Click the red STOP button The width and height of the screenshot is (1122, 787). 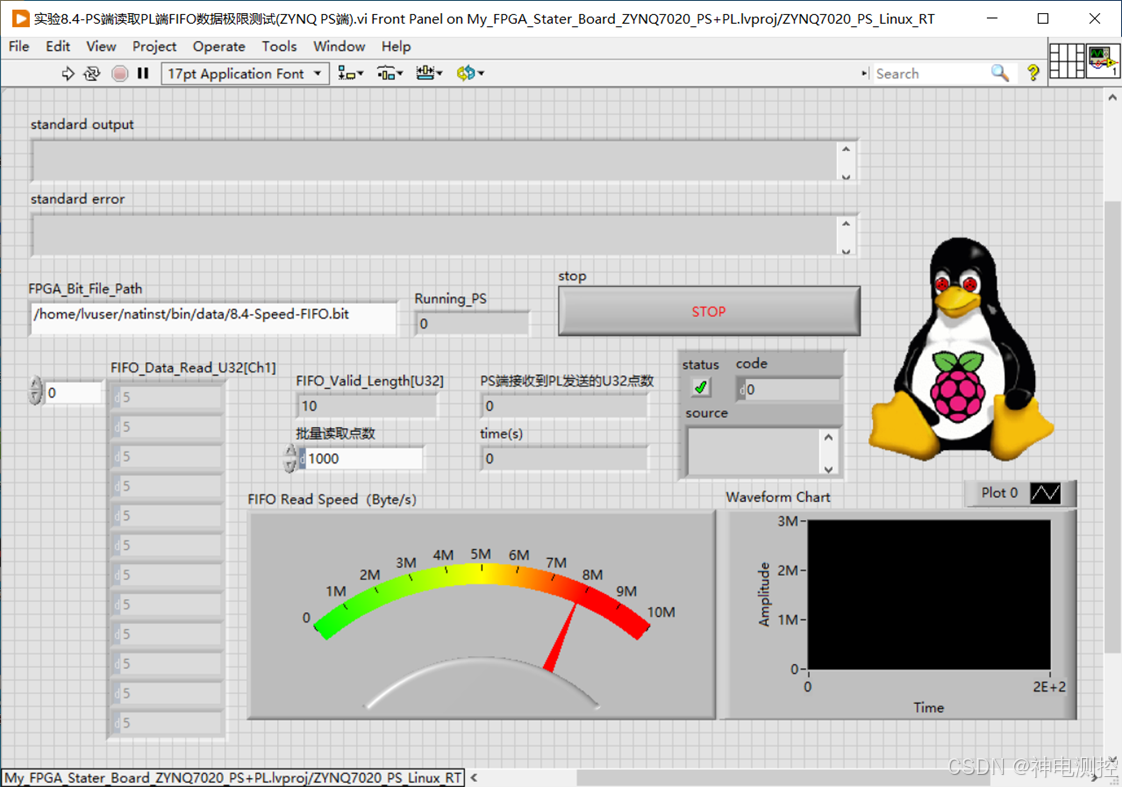point(708,311)
